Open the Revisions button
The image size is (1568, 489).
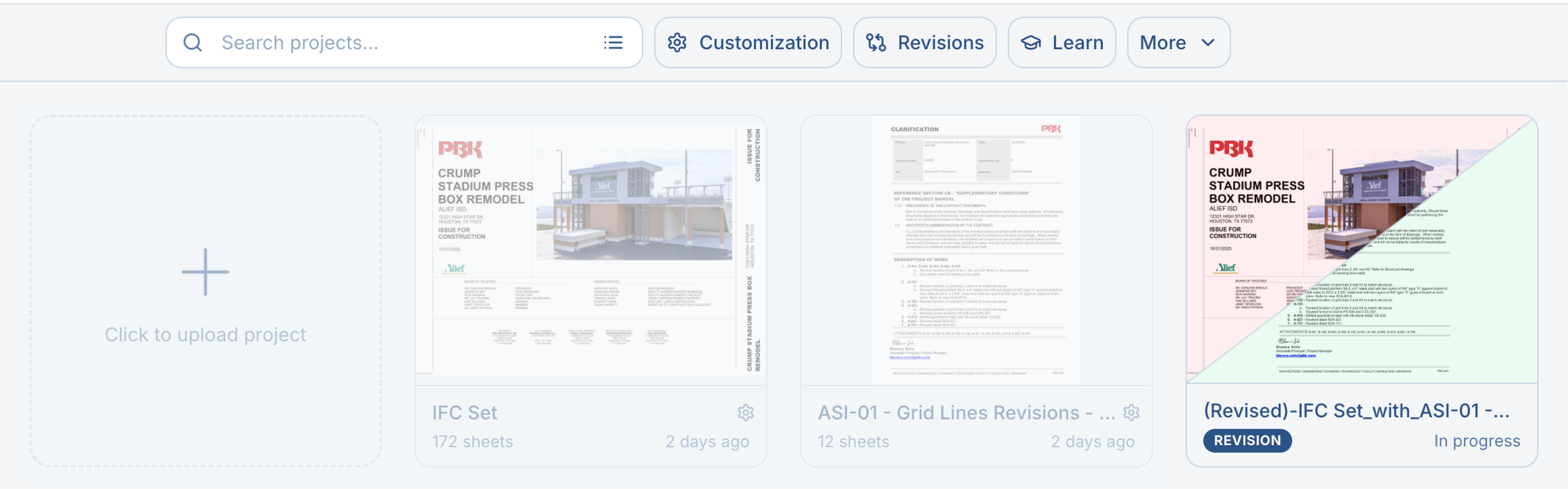point(925,43)
